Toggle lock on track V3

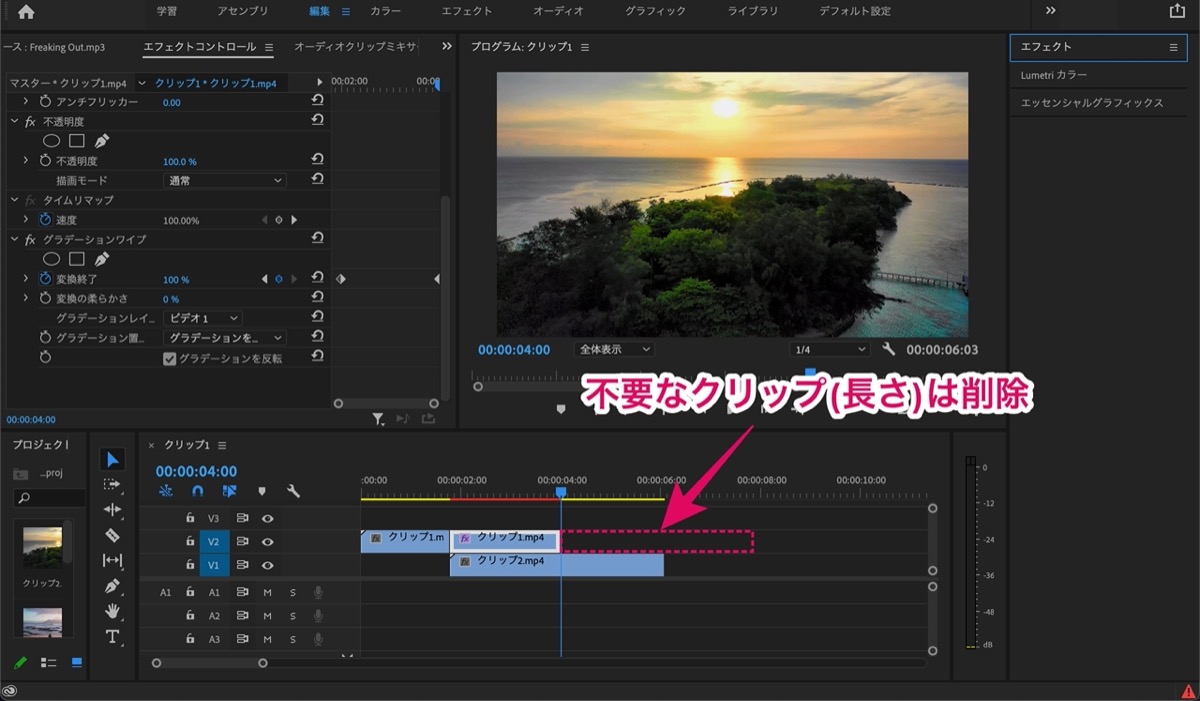coord(190,518)
